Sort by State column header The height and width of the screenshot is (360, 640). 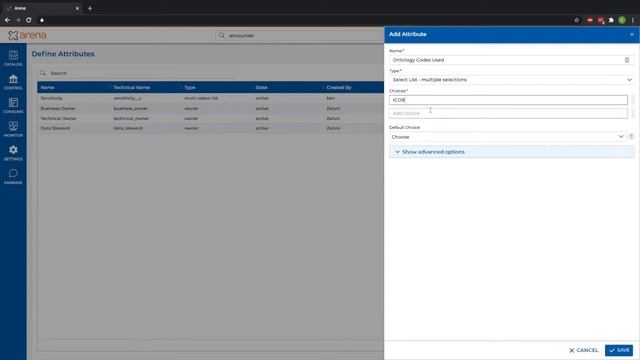coord(261,87)
